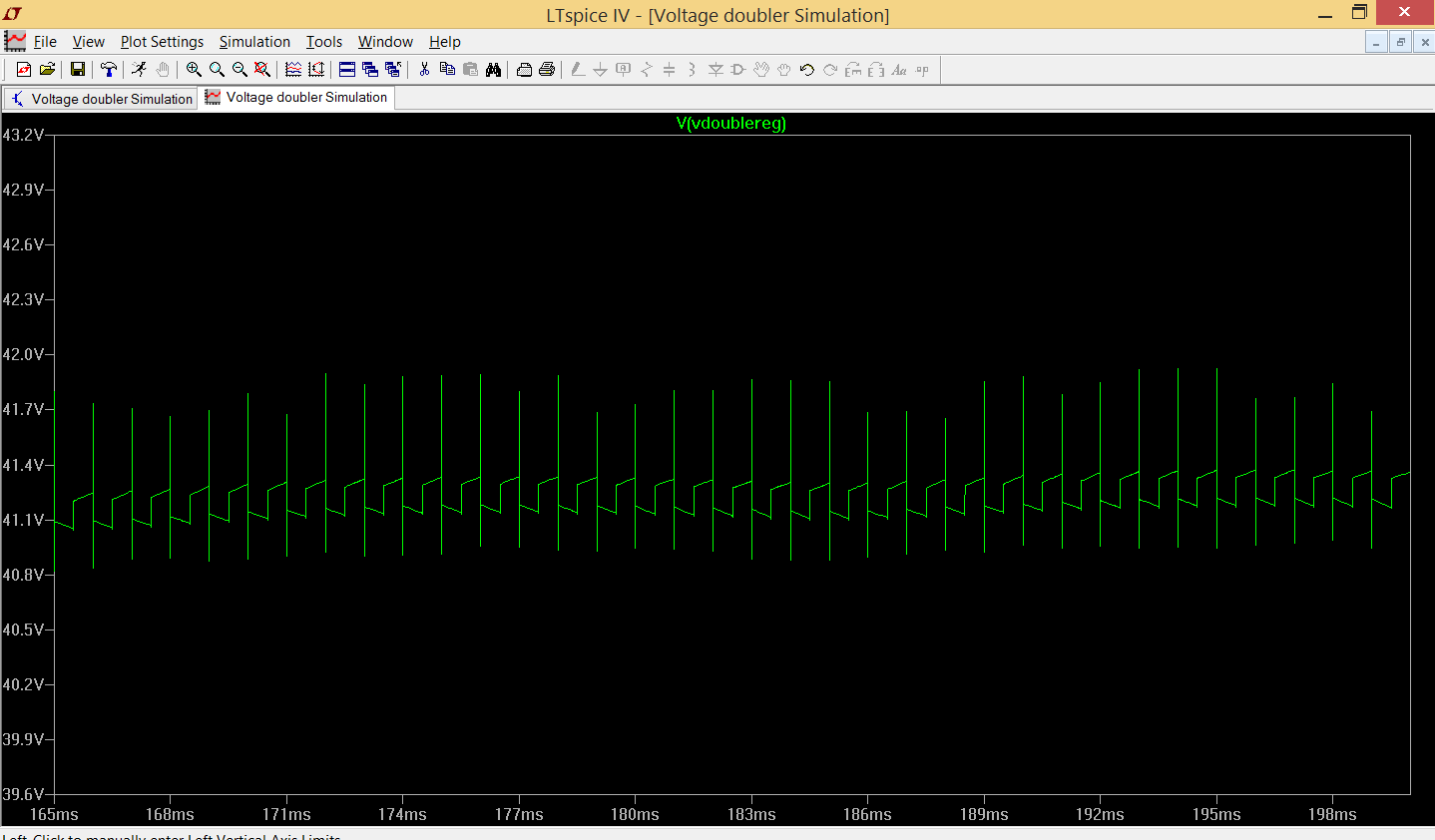This screenshot has width=1435, height=840.
Task: Restore down the inner plot window
Action: pos(1401,42)
